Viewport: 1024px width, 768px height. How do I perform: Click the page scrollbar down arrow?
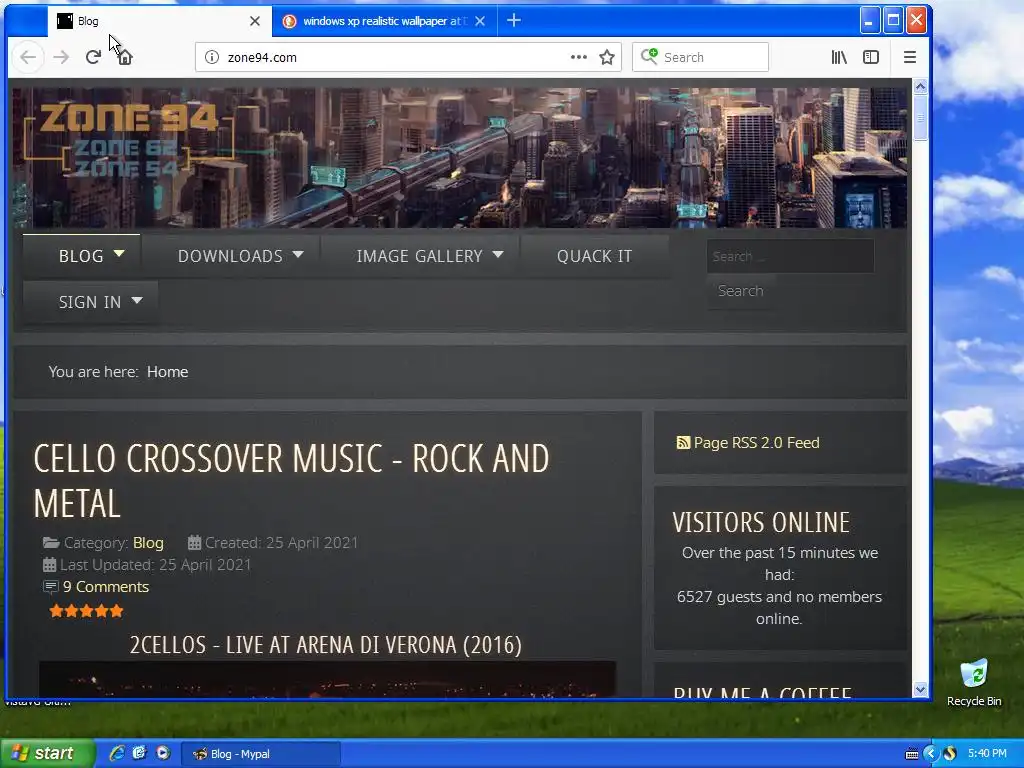pyautogui.click(x=920, y=690)
